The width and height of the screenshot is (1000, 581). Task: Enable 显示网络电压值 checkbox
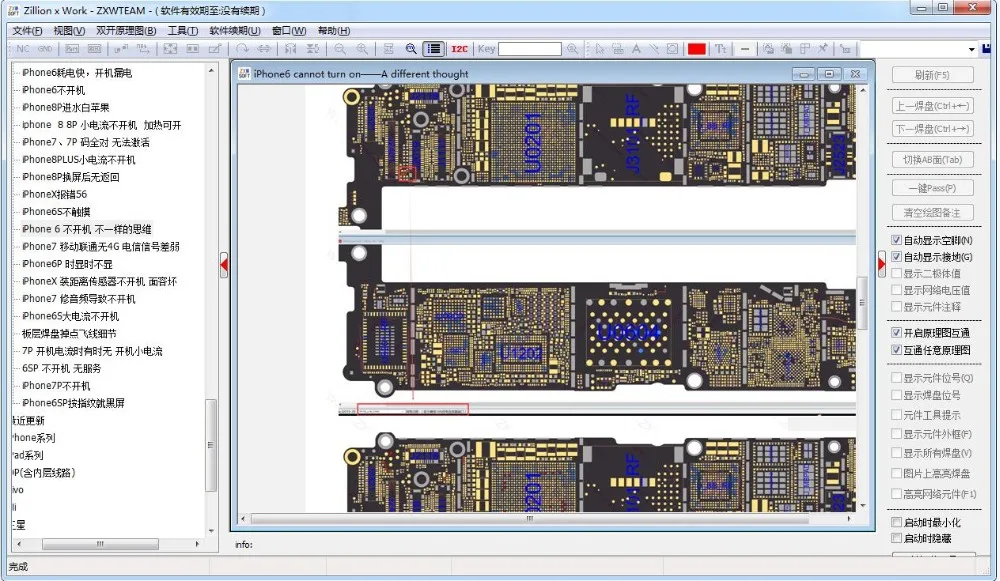coord(896,290)
